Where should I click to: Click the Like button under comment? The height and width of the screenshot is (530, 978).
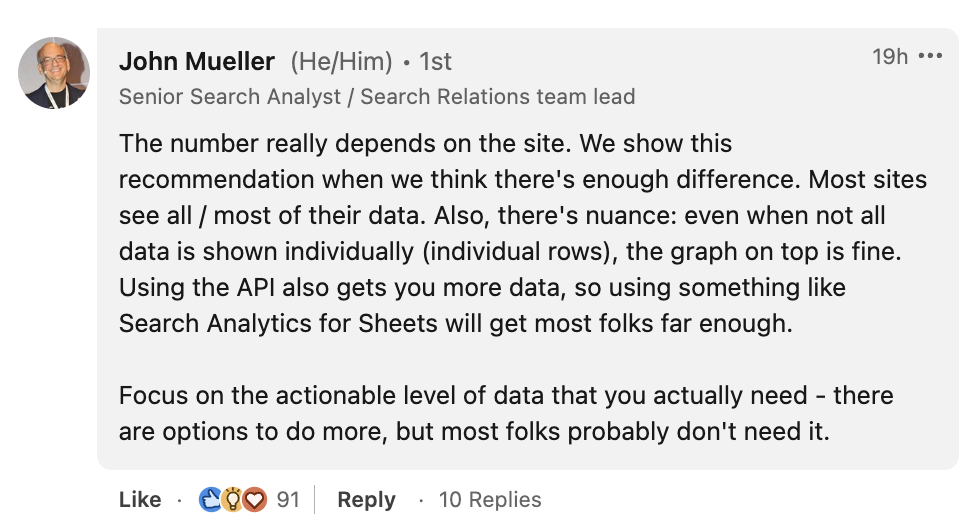140,499
